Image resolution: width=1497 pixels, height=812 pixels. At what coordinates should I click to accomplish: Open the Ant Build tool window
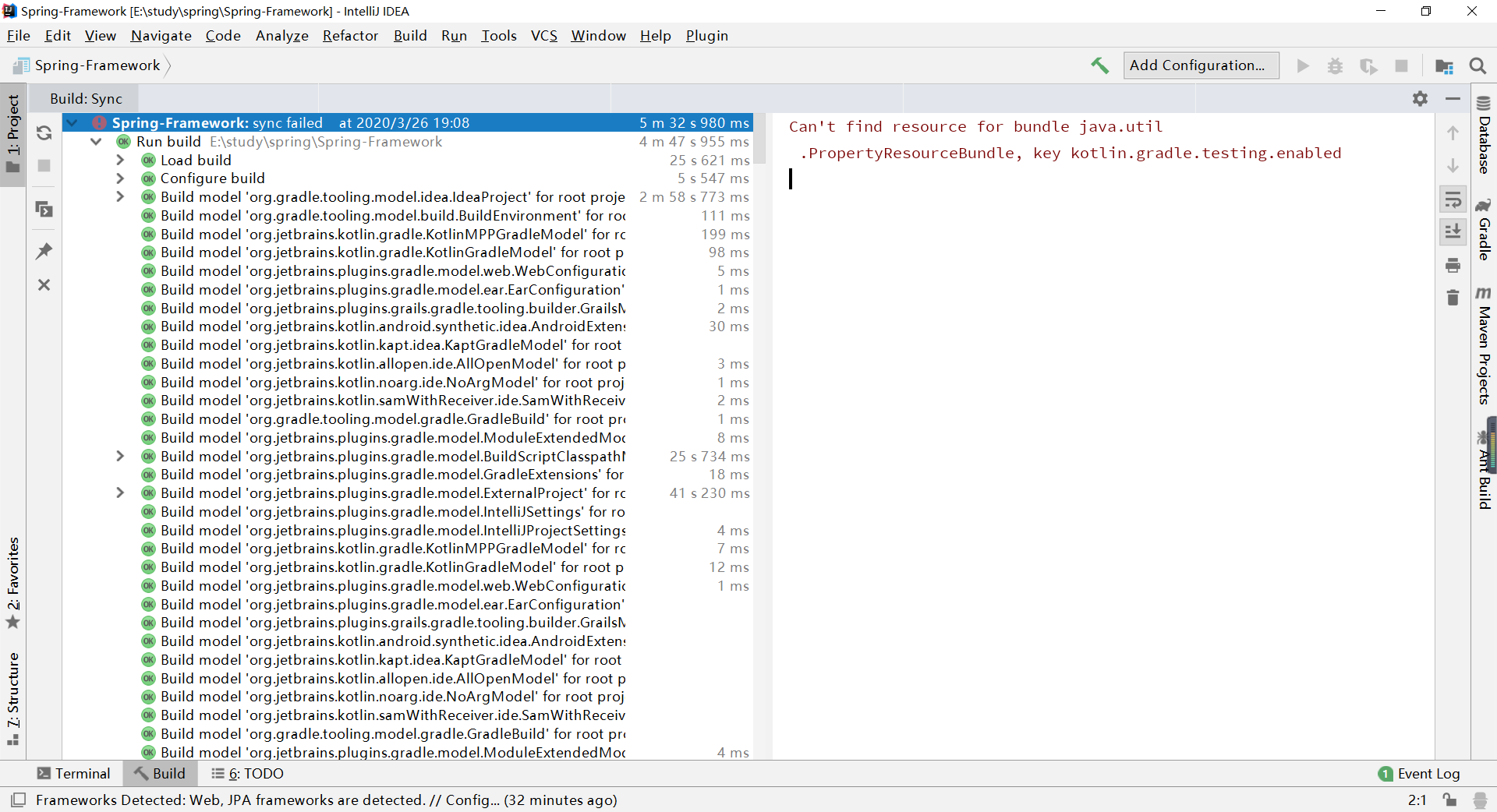pos(1484,469)
